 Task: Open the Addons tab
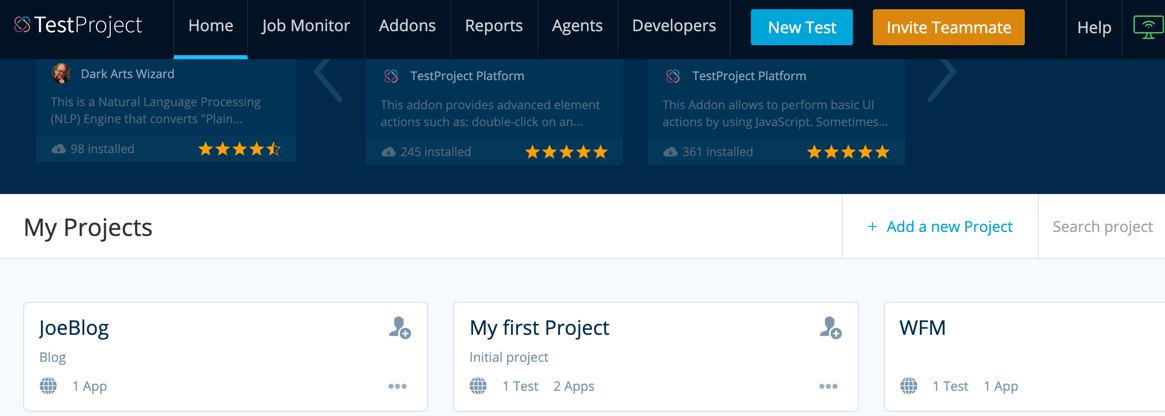coord(407,27)
